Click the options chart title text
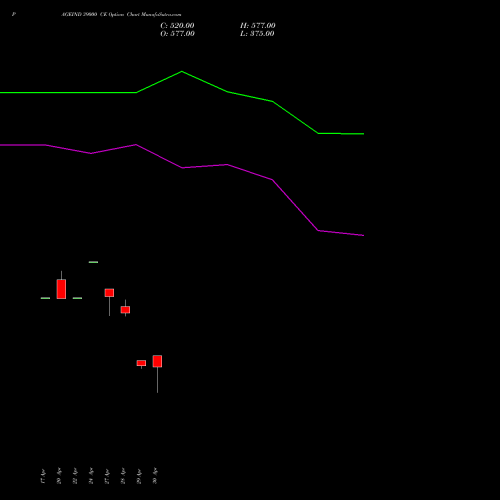This screenshot has height=500, width=500. click(121, 15)
